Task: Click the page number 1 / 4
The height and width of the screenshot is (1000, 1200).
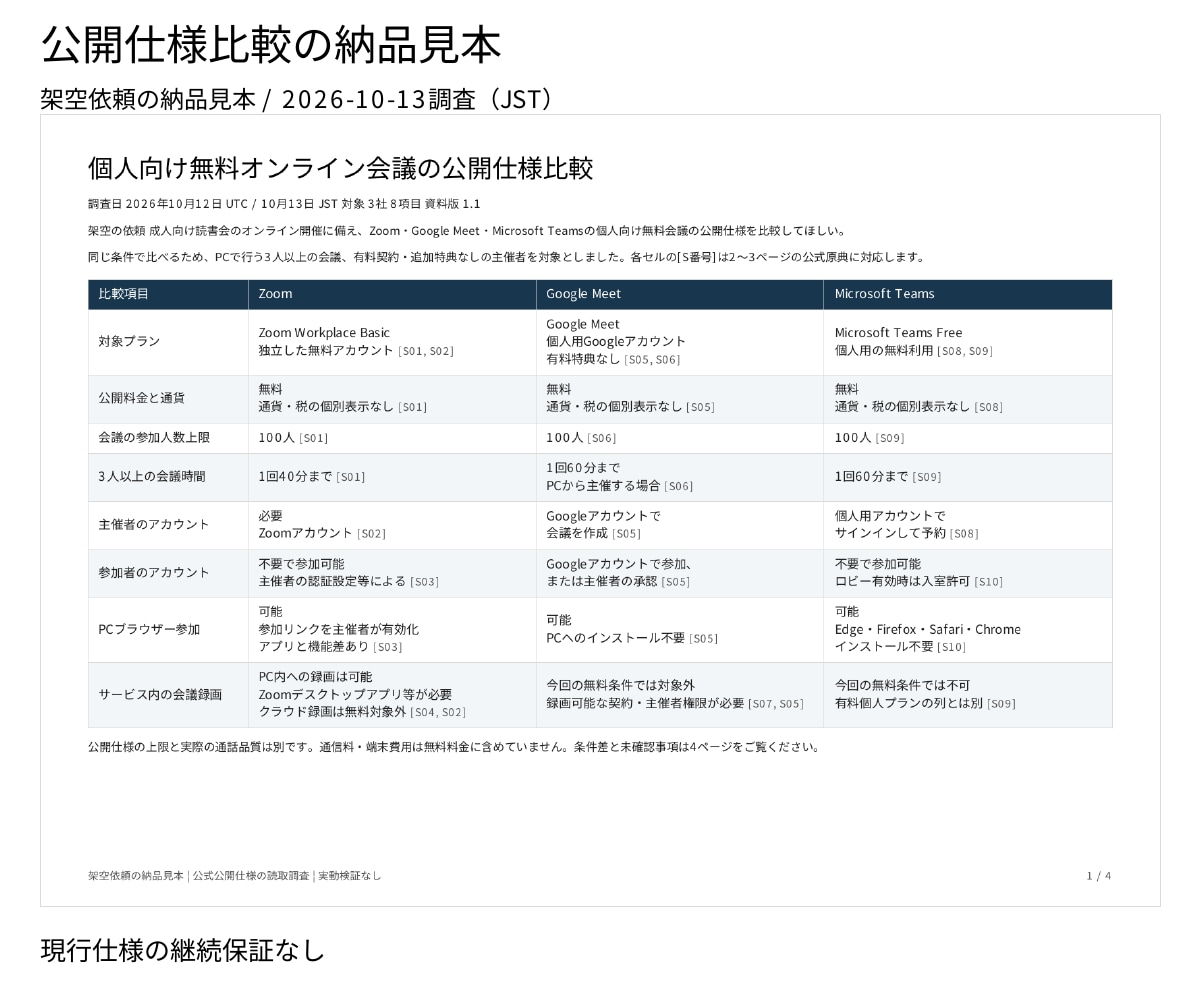Action: coord(1099,876)
